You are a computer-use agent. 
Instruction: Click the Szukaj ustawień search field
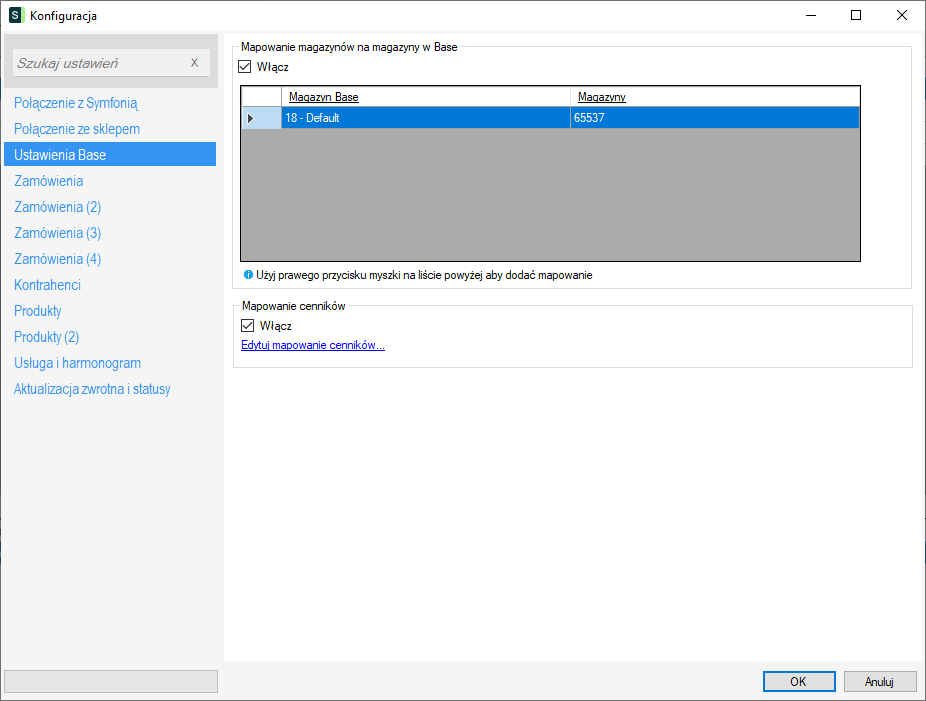click(x=100, y=63)
